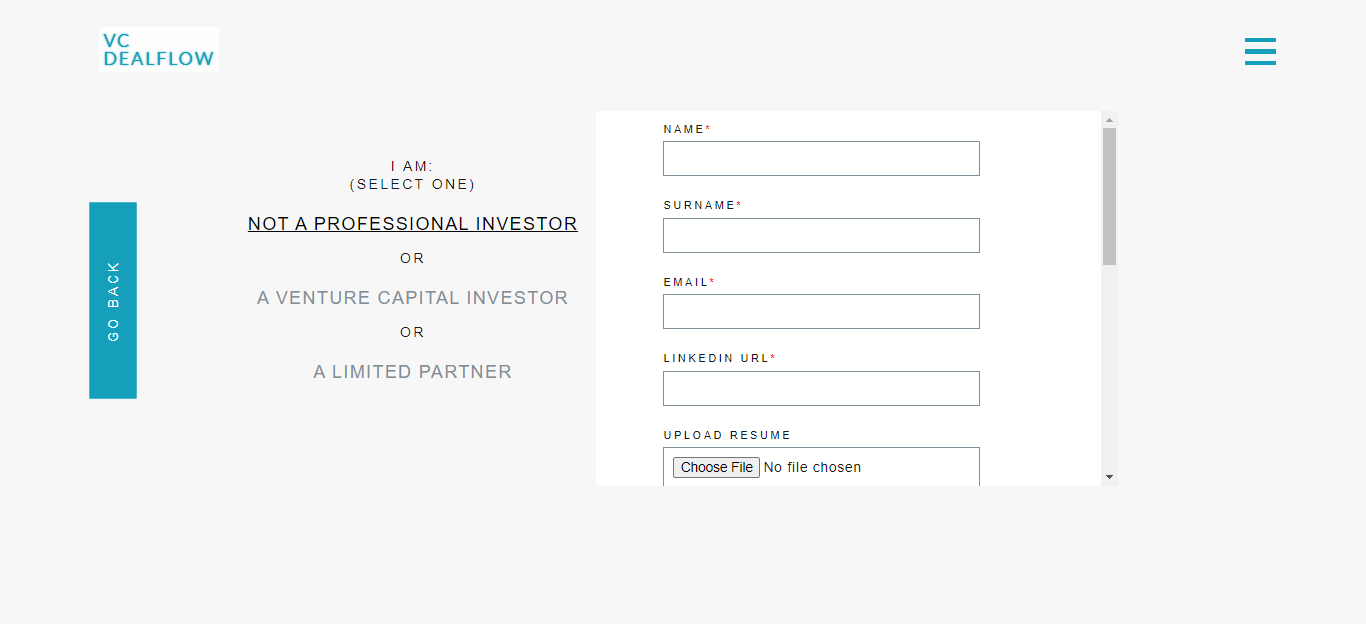Focus the Name input field

(x=821, y=159)
